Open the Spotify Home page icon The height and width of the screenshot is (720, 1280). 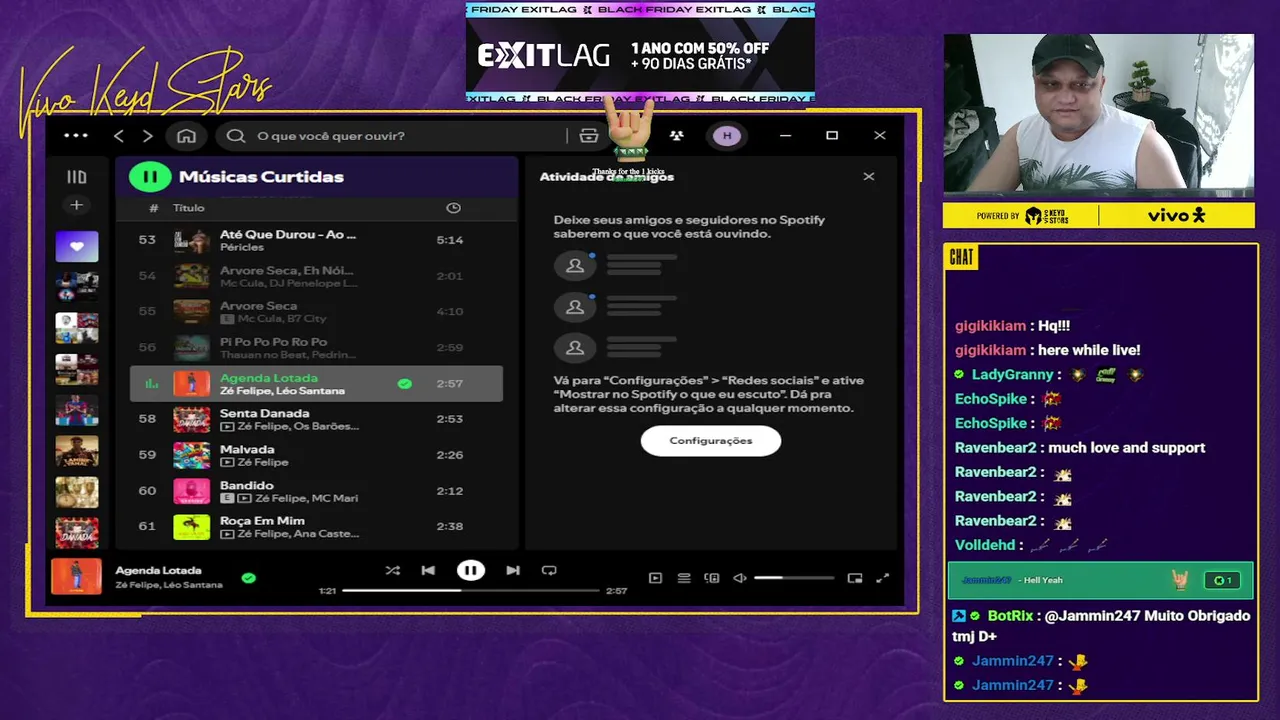[x=186, y=136]
